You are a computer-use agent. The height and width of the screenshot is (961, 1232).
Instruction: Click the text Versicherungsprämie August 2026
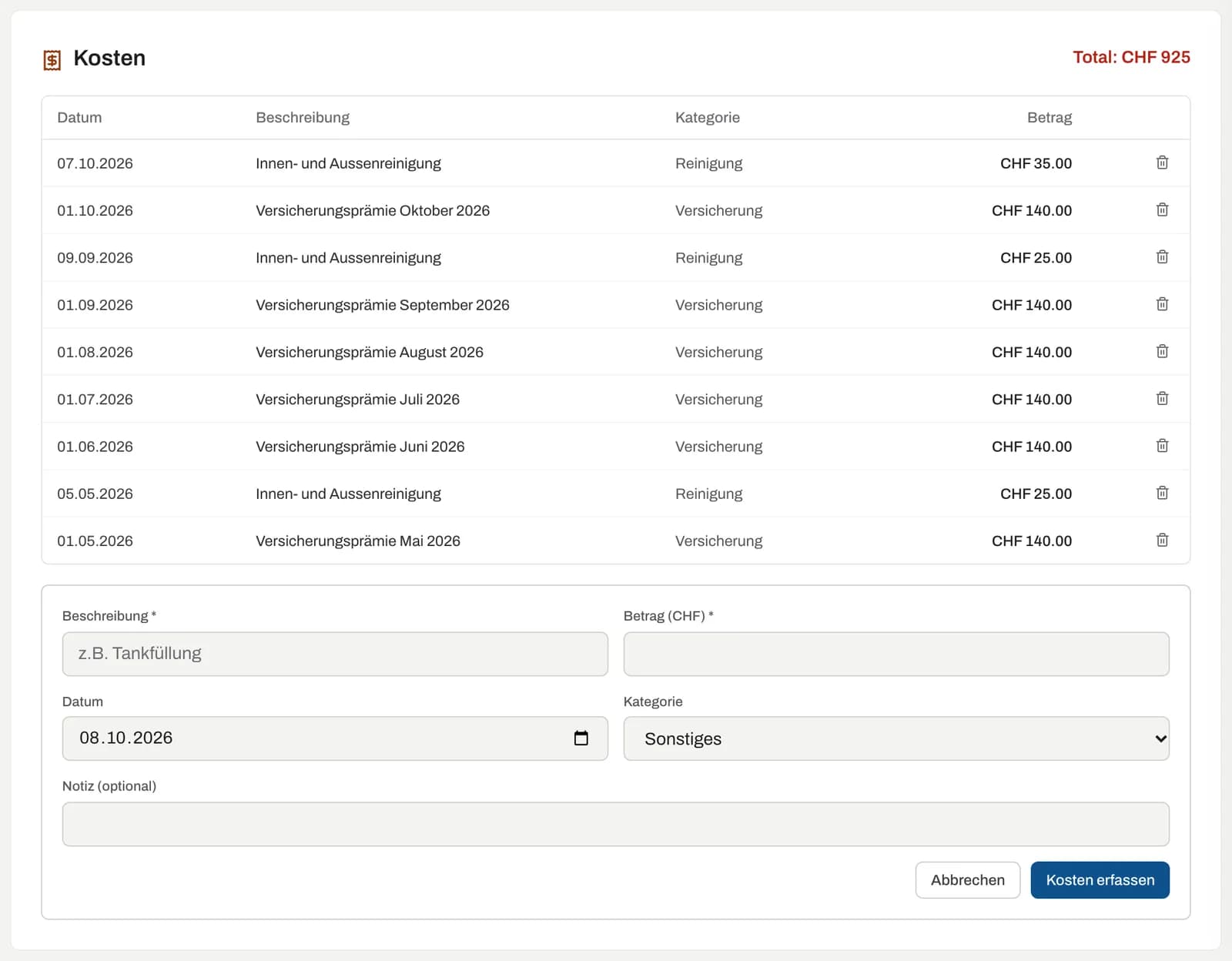[x=370, y=352]
